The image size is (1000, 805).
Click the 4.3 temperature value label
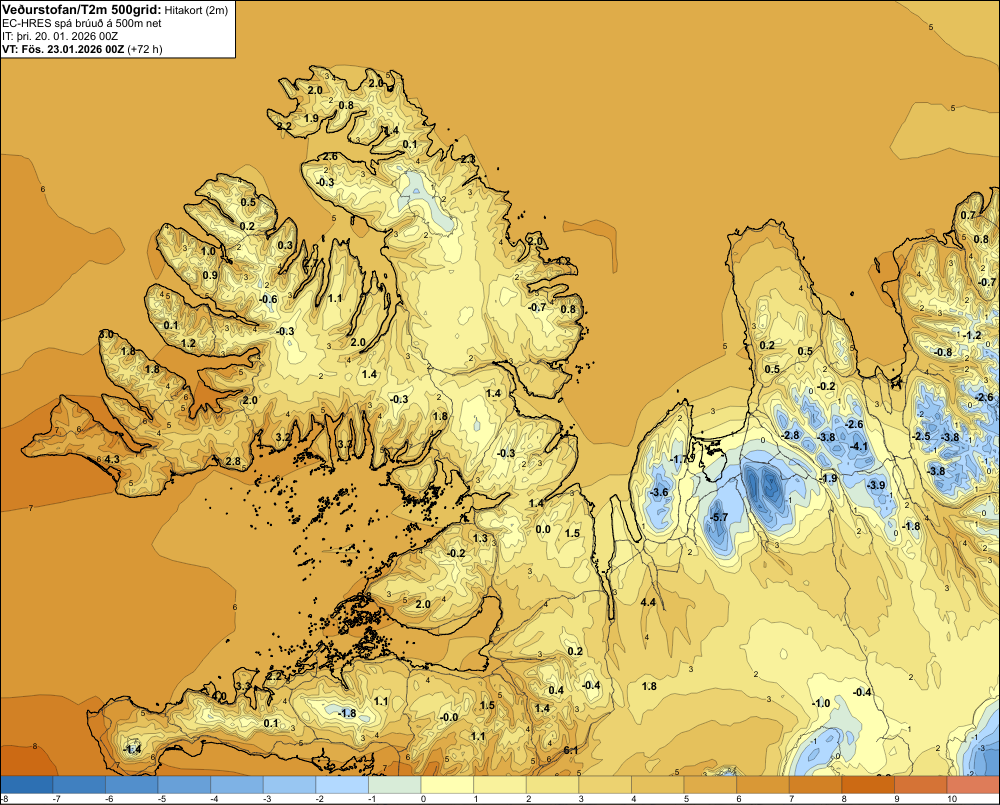[x=112, y=459]
